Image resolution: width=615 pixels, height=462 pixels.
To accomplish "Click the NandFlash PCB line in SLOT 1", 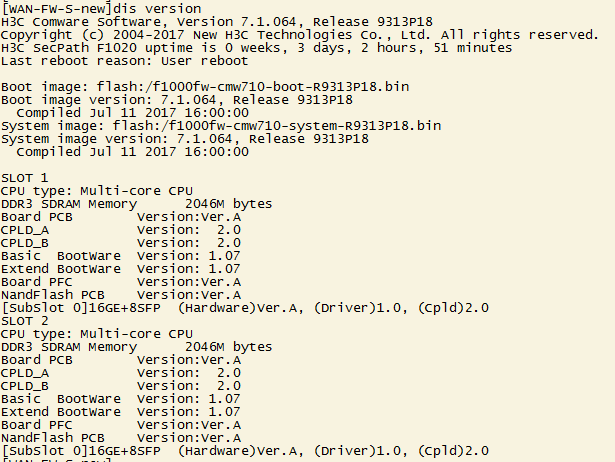I will (x=120, y=294).
